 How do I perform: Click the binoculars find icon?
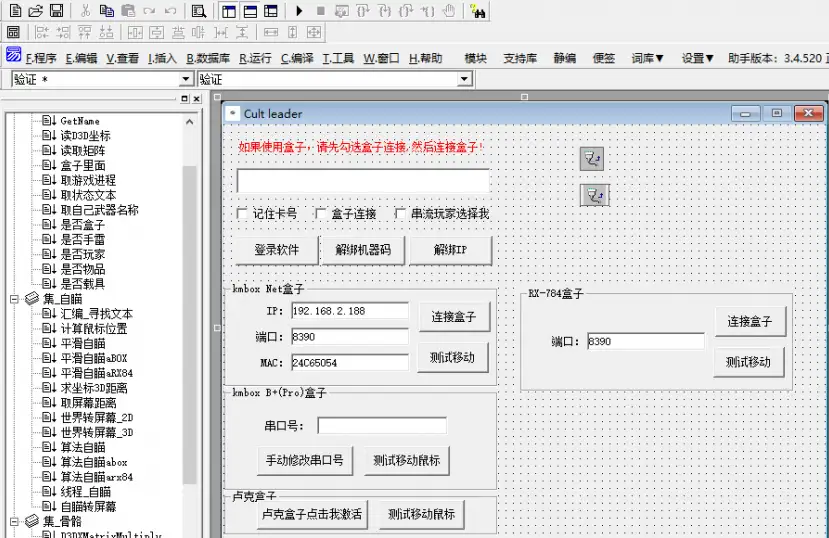[x=477, y=11]
